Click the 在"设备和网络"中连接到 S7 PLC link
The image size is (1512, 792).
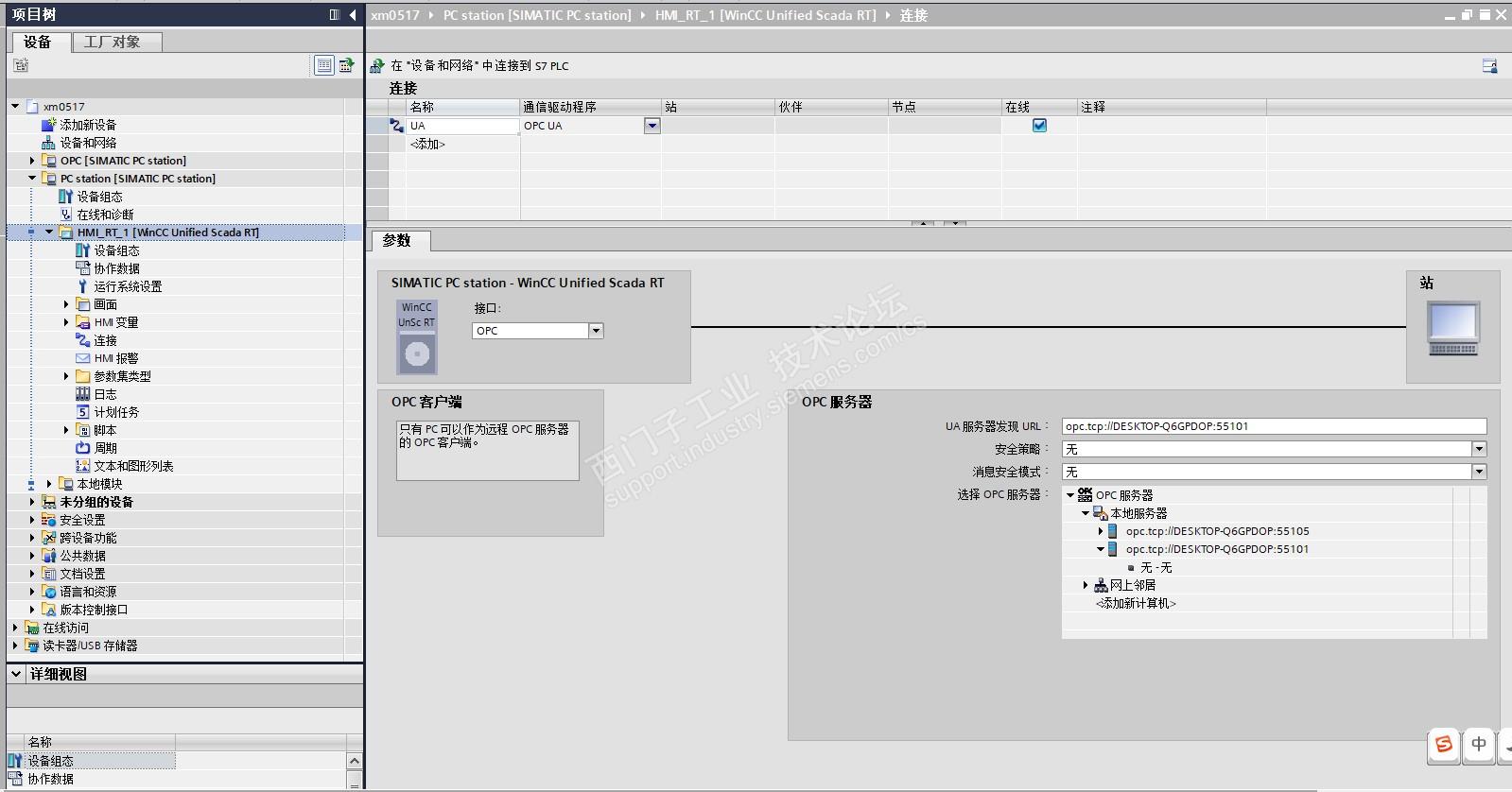479,66
